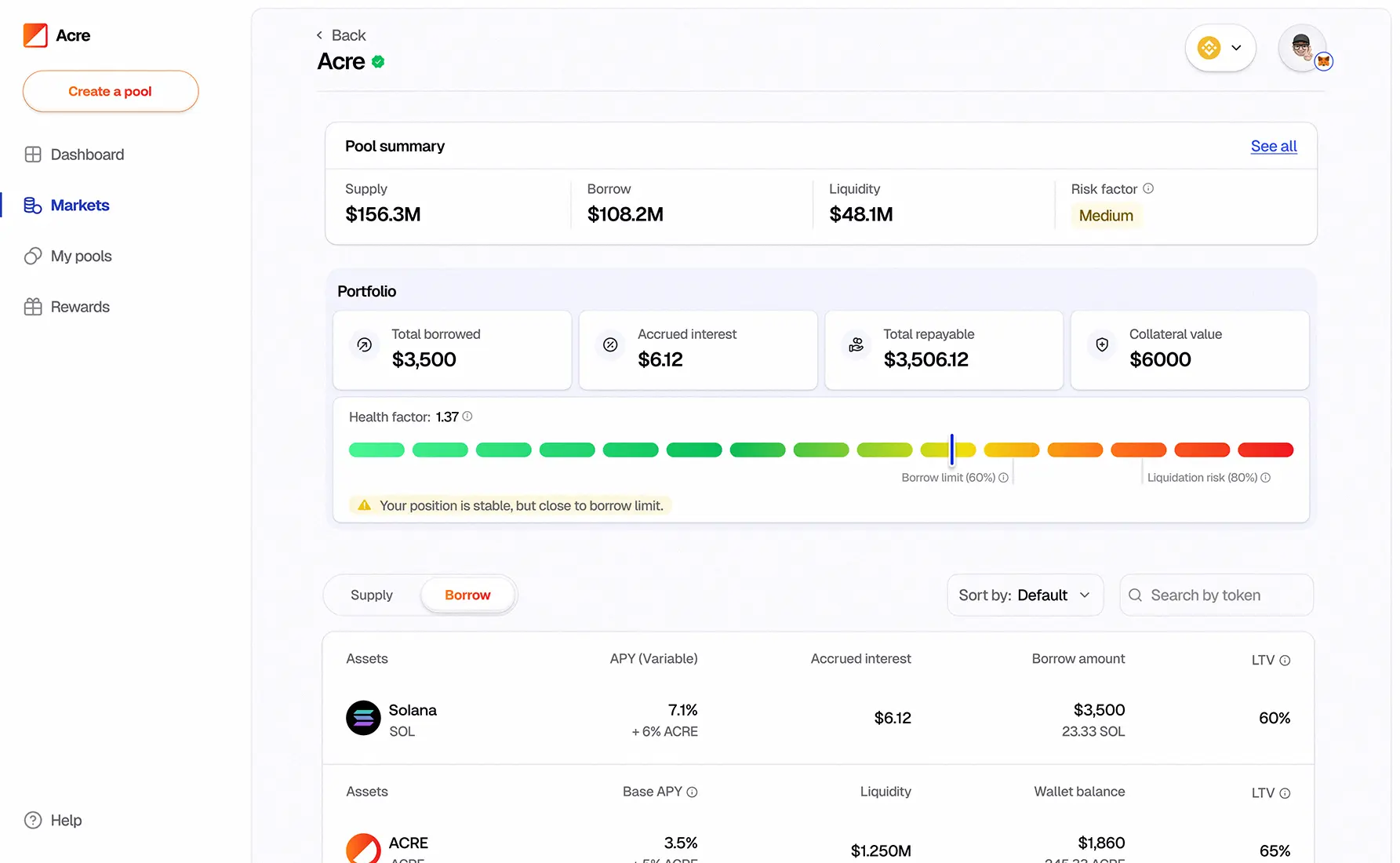Click the yellow warning triangle icon
The height and width of the screenshot is (863, 1400).
tap(364, 505)
